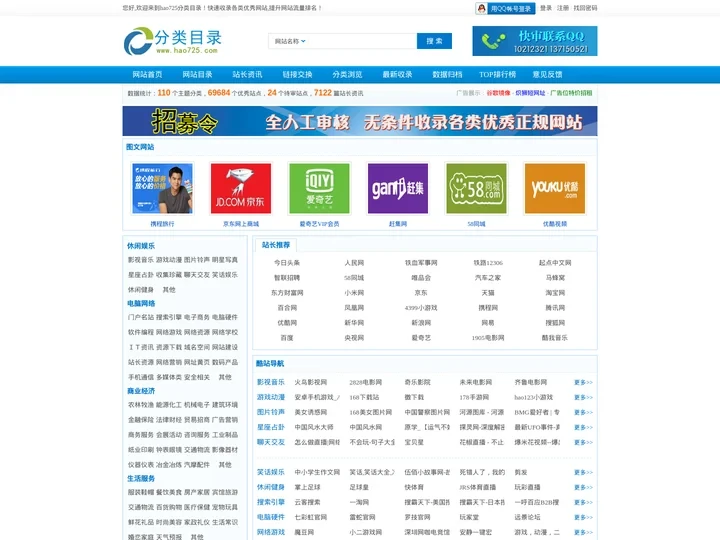
Task: Open 汽车之家 in recommended sites
Action: pos(488,278)
